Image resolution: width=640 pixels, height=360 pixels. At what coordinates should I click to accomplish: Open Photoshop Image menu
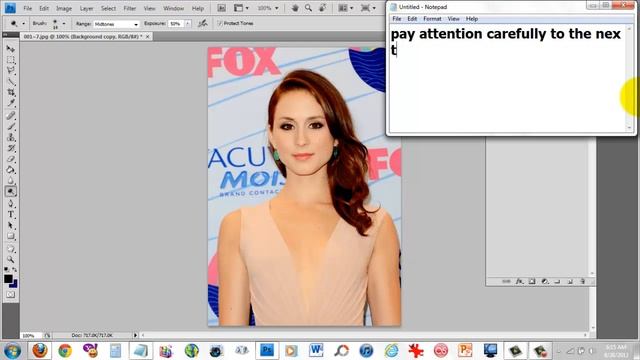(64, 8)
